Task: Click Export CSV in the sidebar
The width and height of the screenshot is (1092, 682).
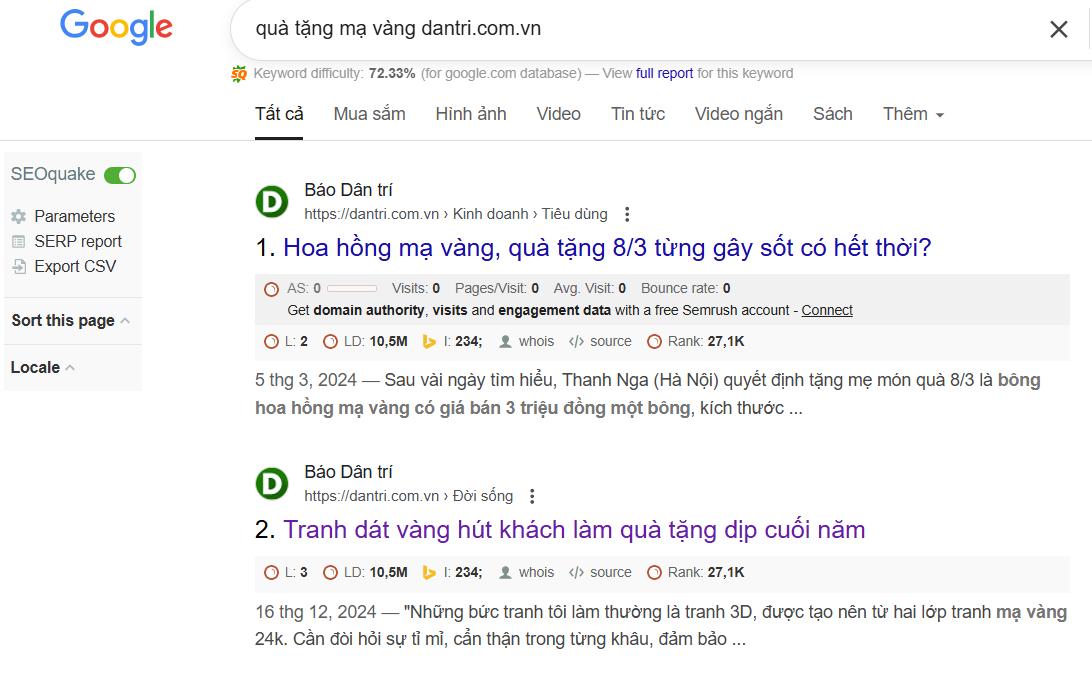Action: 75,267
